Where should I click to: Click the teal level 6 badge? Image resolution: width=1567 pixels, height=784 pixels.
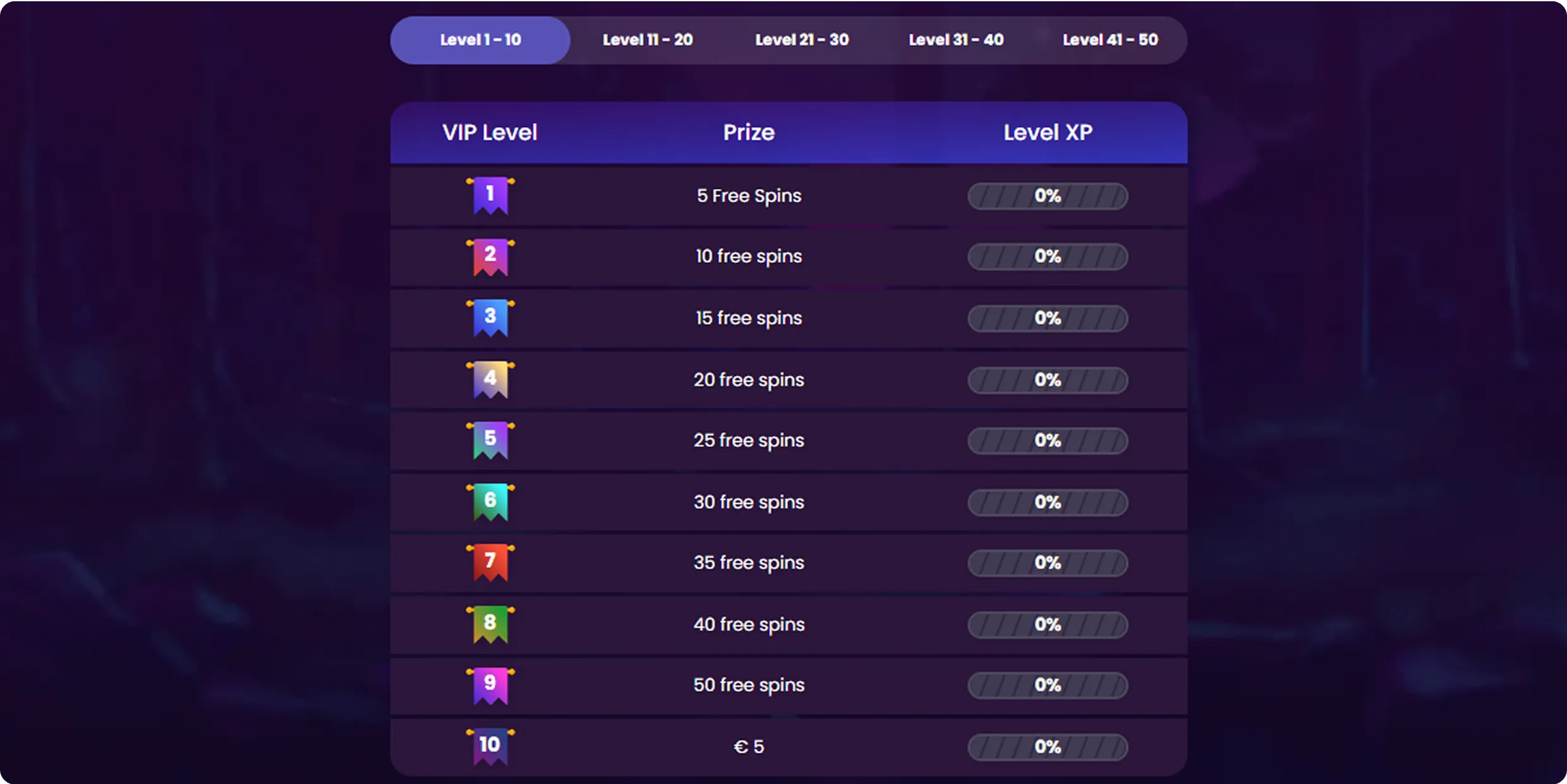tap(490, 502)
